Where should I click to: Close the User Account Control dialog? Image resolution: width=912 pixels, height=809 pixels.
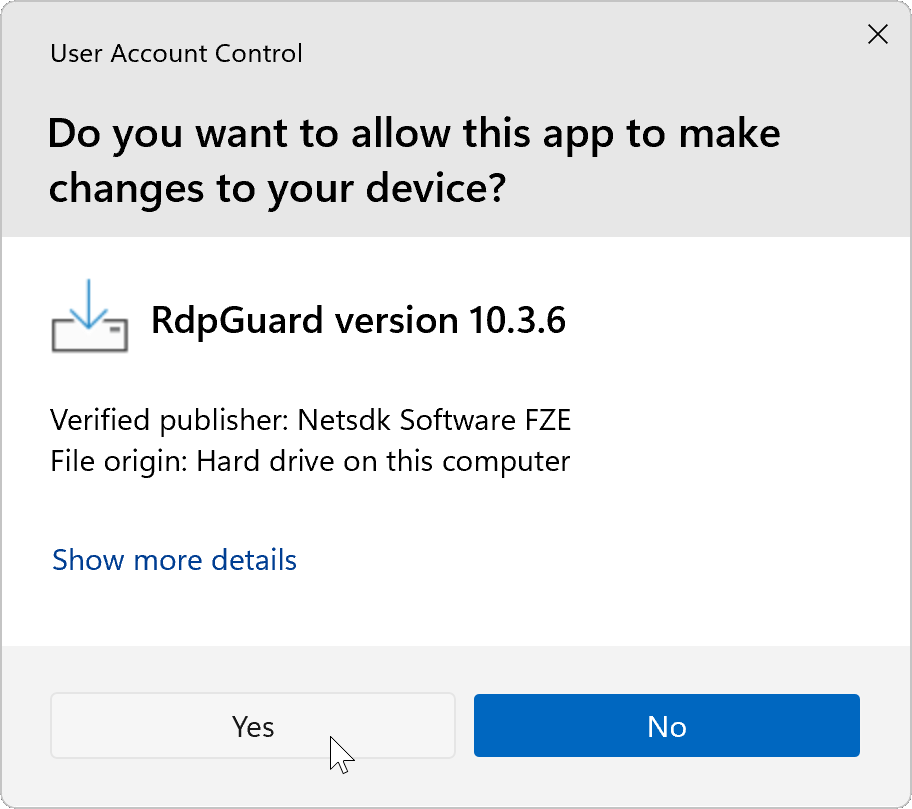click(x=878, y=34)
